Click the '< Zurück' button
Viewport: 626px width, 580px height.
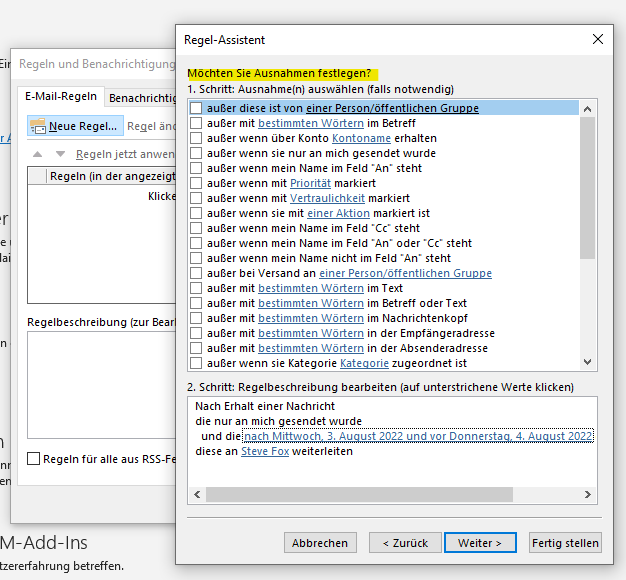click(x=405, y=543)
